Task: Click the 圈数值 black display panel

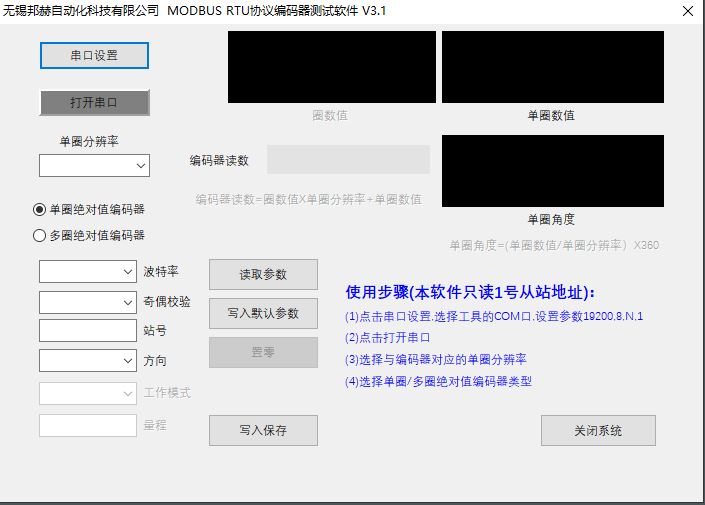Action: pyautogui.click(x=332, y=67)
